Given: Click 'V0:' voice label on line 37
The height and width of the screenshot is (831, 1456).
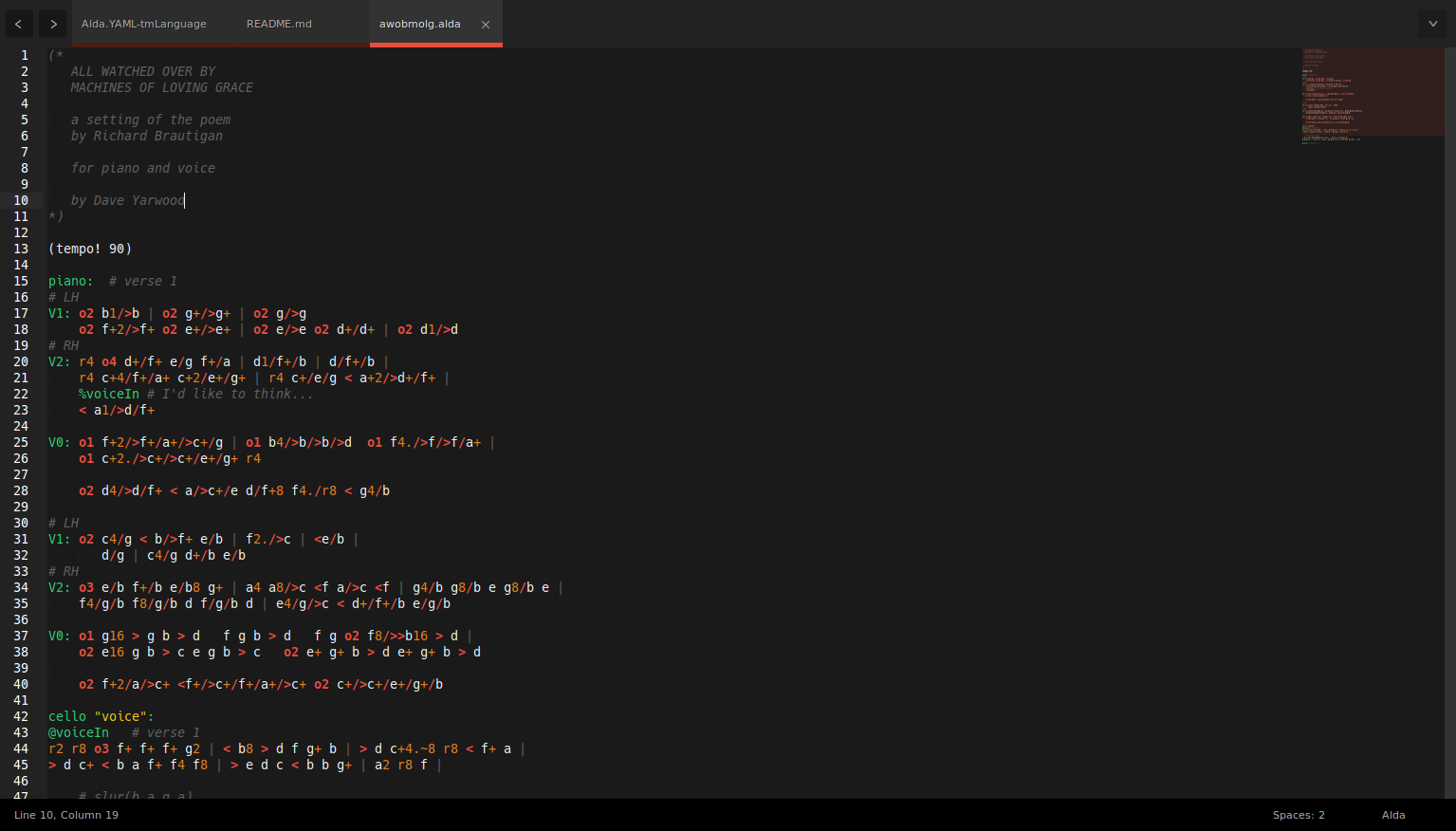Looking at the screenshot, I should point(60,636).
